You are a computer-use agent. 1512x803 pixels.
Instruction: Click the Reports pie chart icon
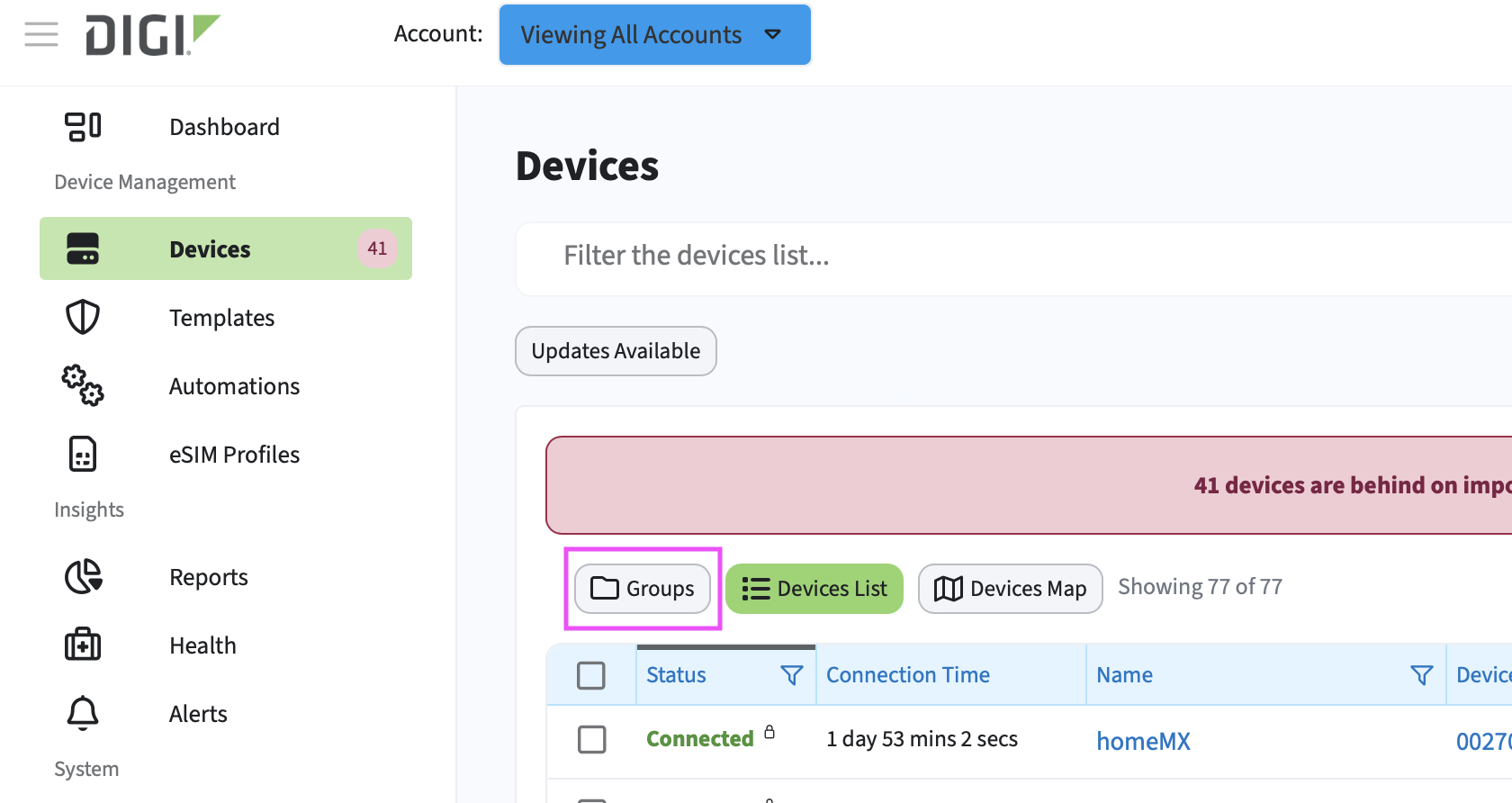pos(83,577)
